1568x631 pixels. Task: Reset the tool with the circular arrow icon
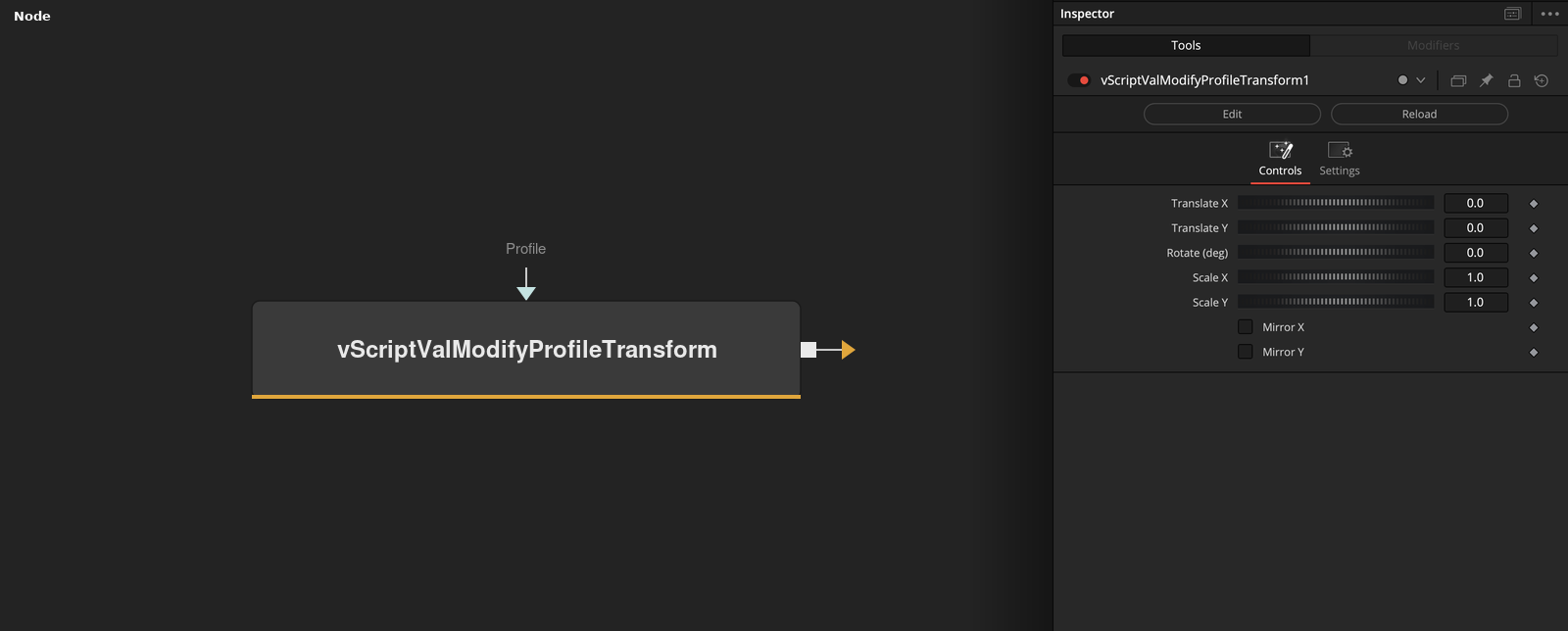tap(1542, 80)
